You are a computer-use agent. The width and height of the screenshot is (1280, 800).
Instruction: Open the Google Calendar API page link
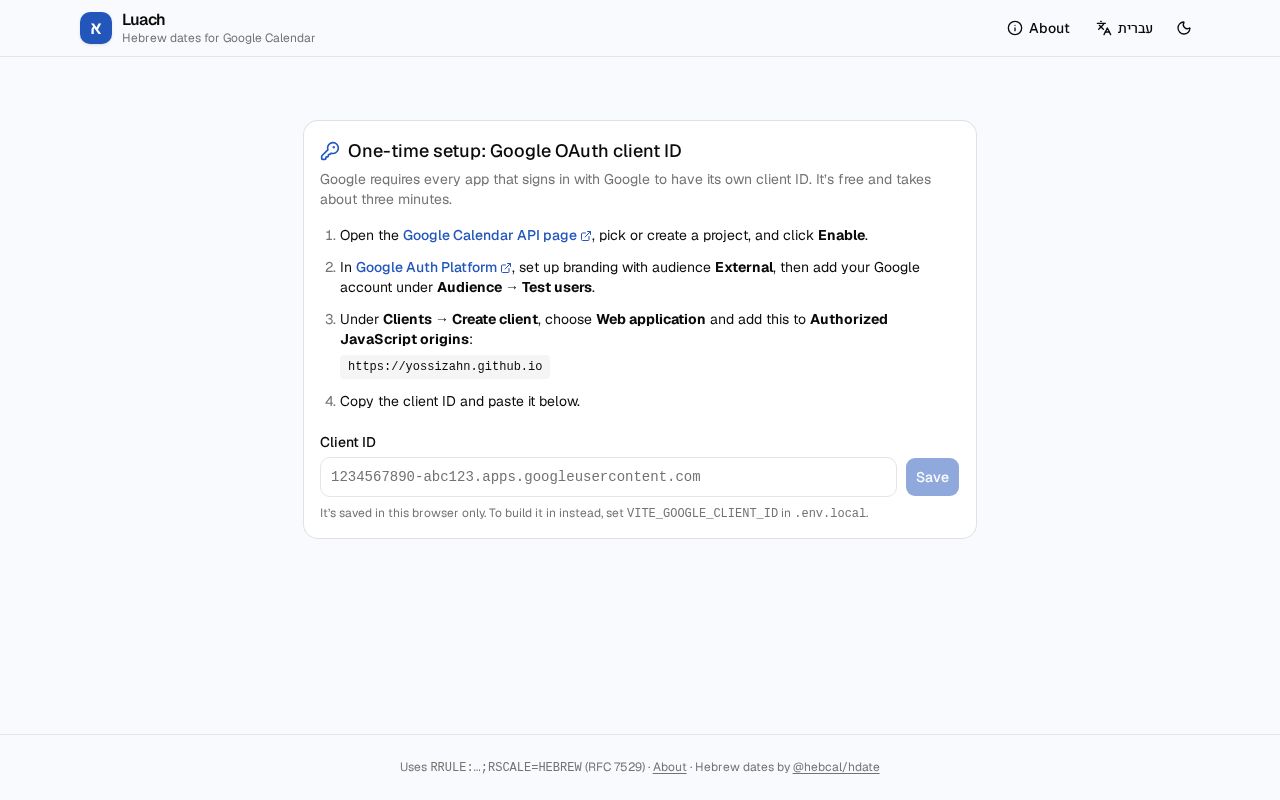(490, 235)
